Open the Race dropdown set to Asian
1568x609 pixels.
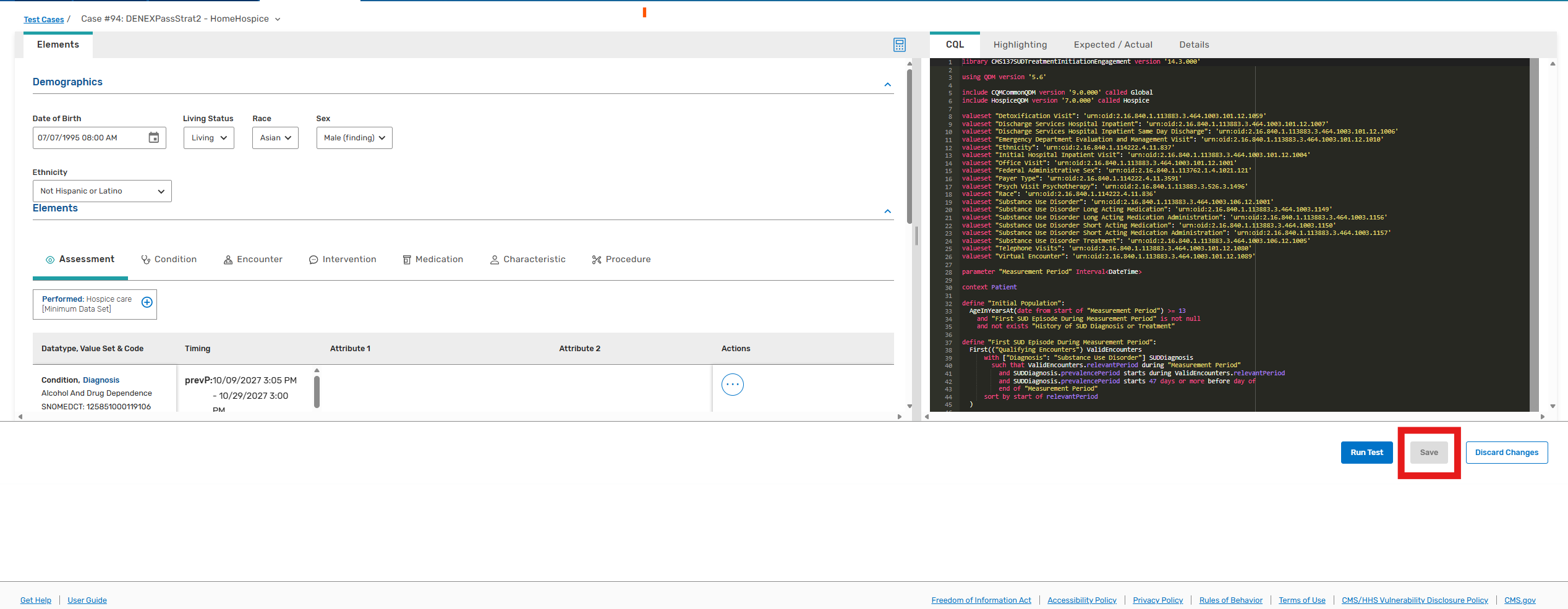pos(275,138)
